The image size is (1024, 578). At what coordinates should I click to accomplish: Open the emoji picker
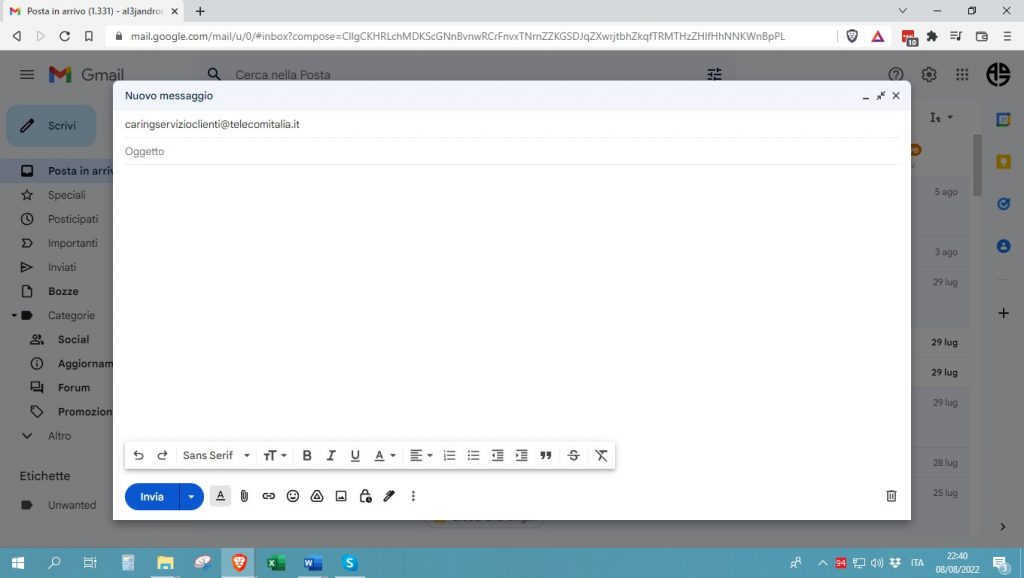tap(293, 496)
